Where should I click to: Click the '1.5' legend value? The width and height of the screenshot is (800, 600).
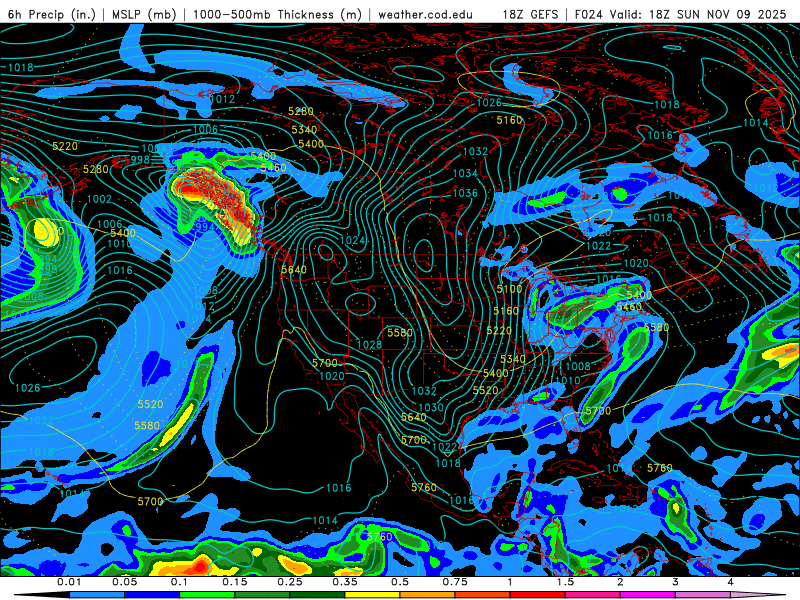(565, 582)
